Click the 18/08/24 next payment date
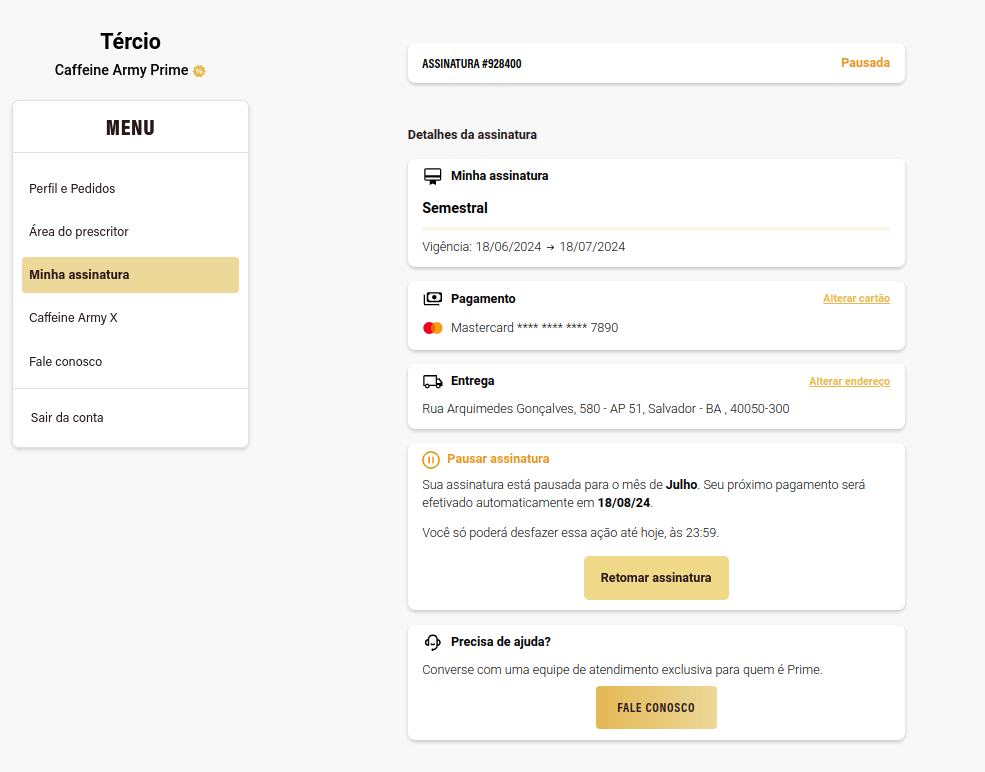The width and height of the screenshot is (985, 772). click(x=624, y=503)
